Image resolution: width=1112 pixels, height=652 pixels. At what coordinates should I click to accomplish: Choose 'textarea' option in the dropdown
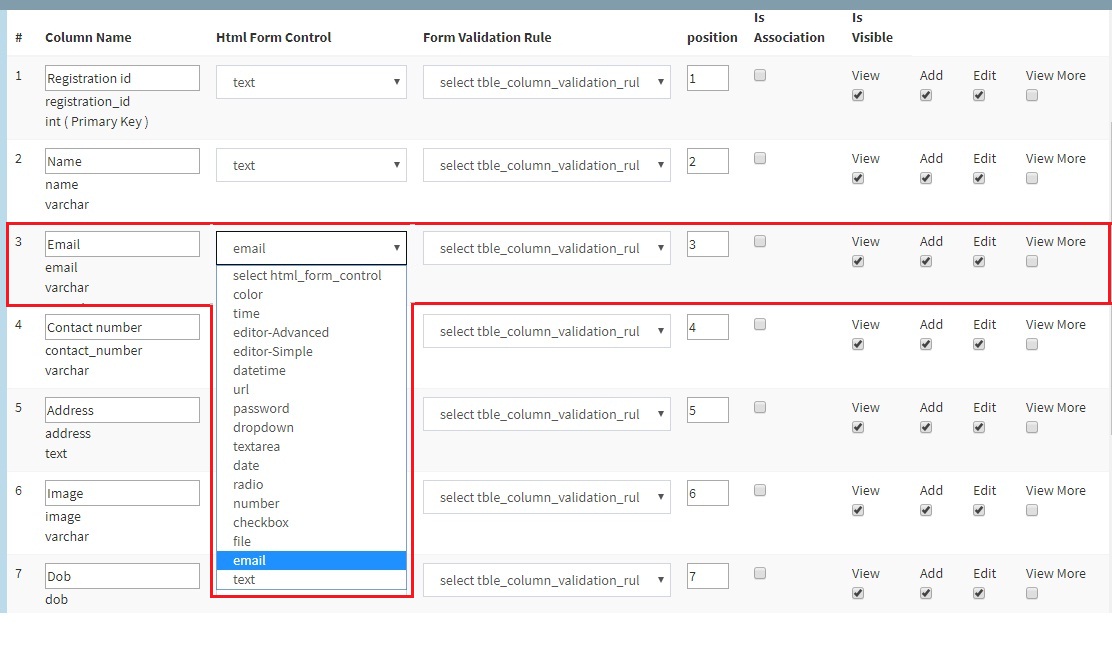tap(256, 446)
